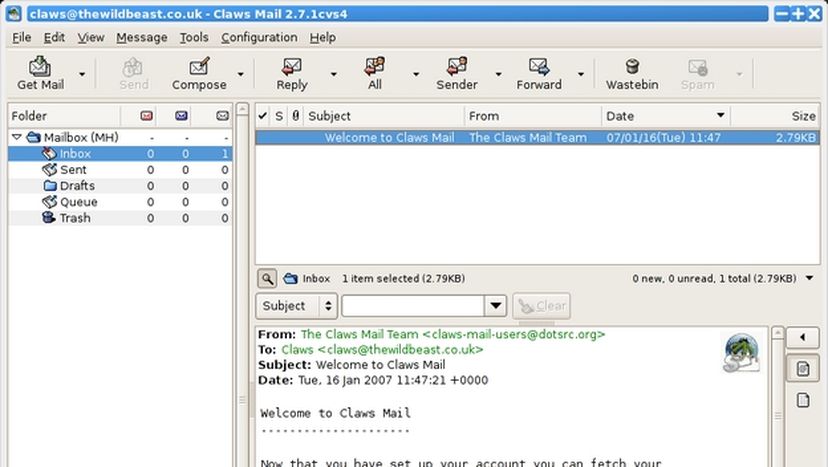
Task: Select the Welcome to Claws Mail message
Action: pos(388,138)
